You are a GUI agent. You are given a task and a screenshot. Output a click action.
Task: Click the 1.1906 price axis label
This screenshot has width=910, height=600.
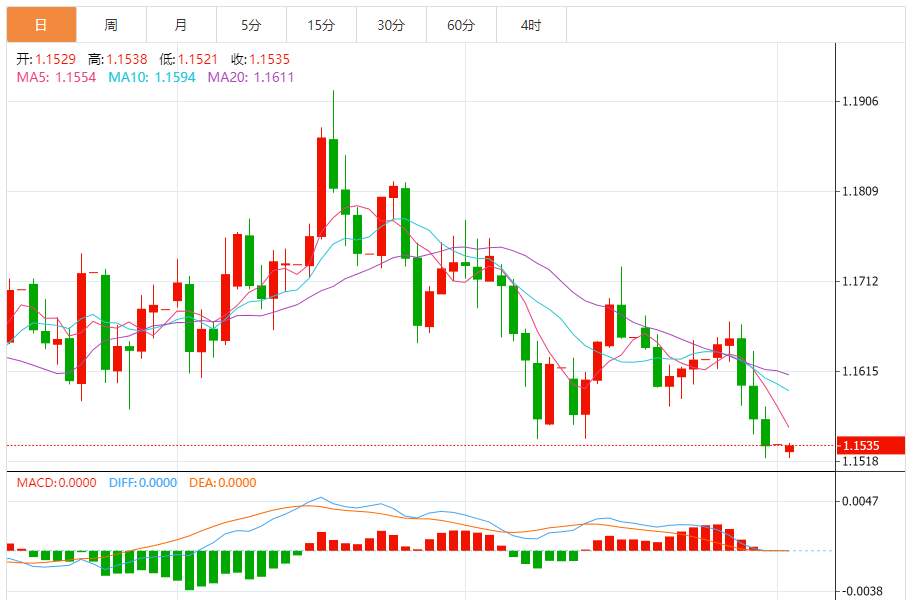click(x=861, y=102)
